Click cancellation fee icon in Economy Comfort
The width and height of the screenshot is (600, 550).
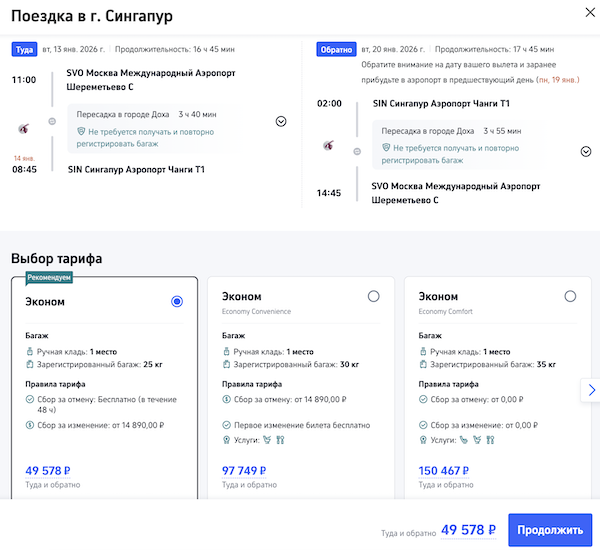coord(423,400)
